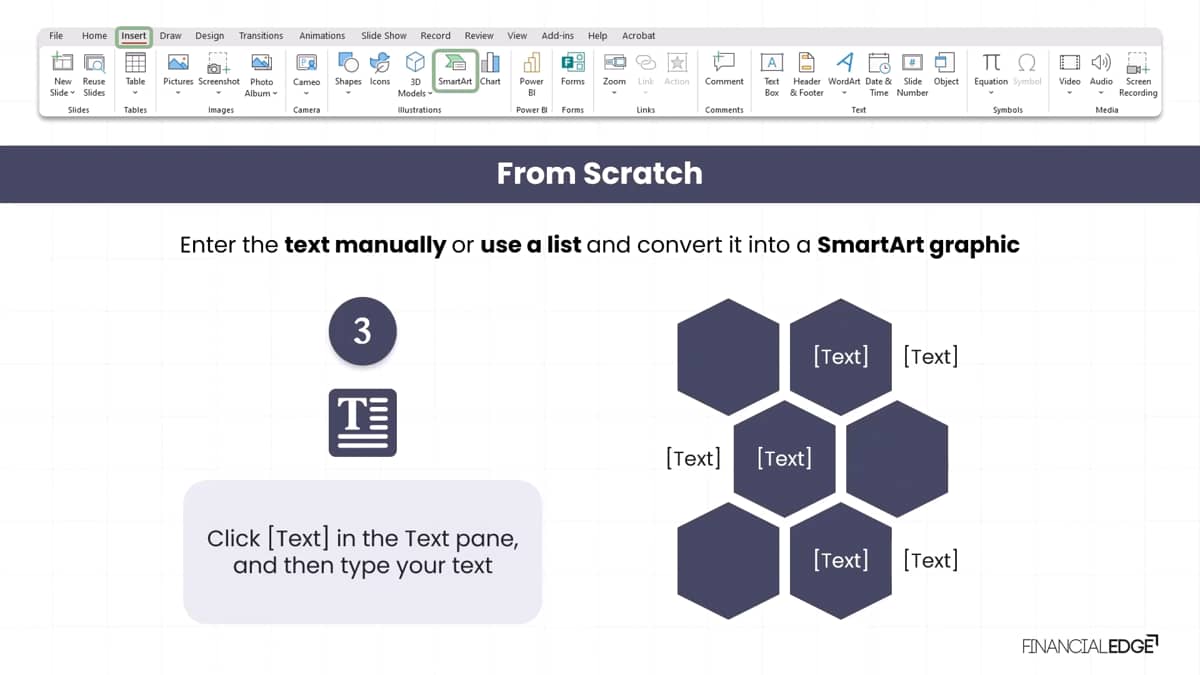Click the Slide Number icon
Viewport: 1200px width, 675px height.
point(912,63)
